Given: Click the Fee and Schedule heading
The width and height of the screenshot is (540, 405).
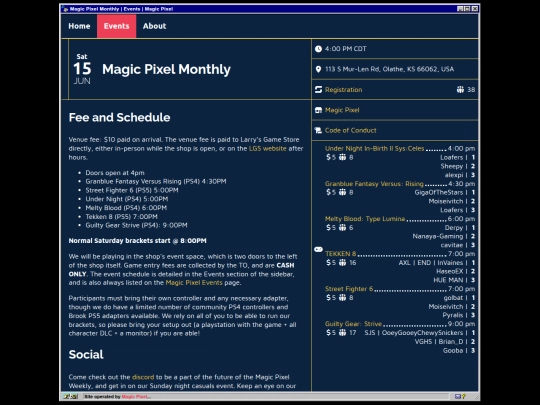Looking at the screenshot, I should pos(120,117).
